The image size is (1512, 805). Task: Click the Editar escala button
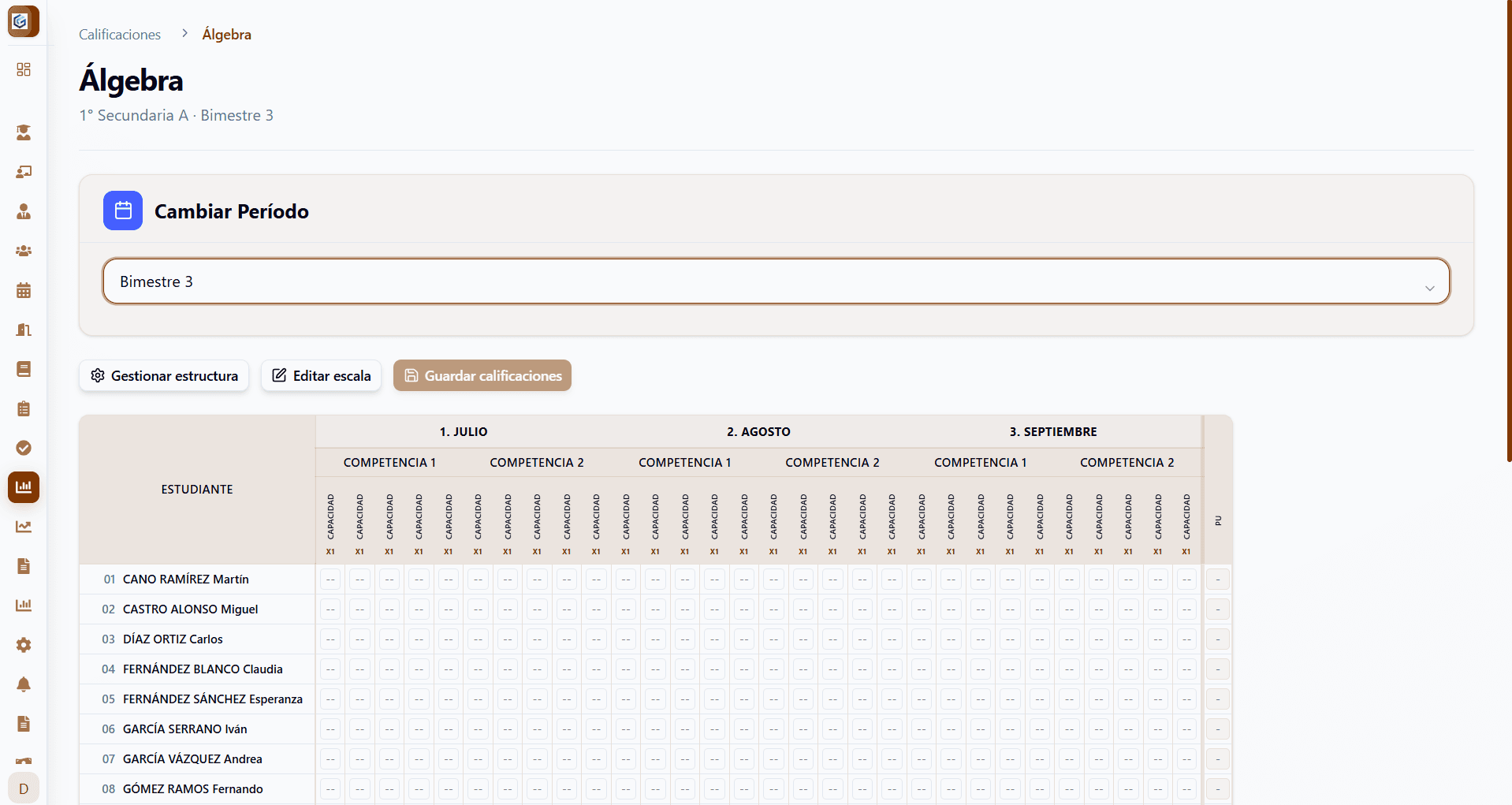(322, 376)
